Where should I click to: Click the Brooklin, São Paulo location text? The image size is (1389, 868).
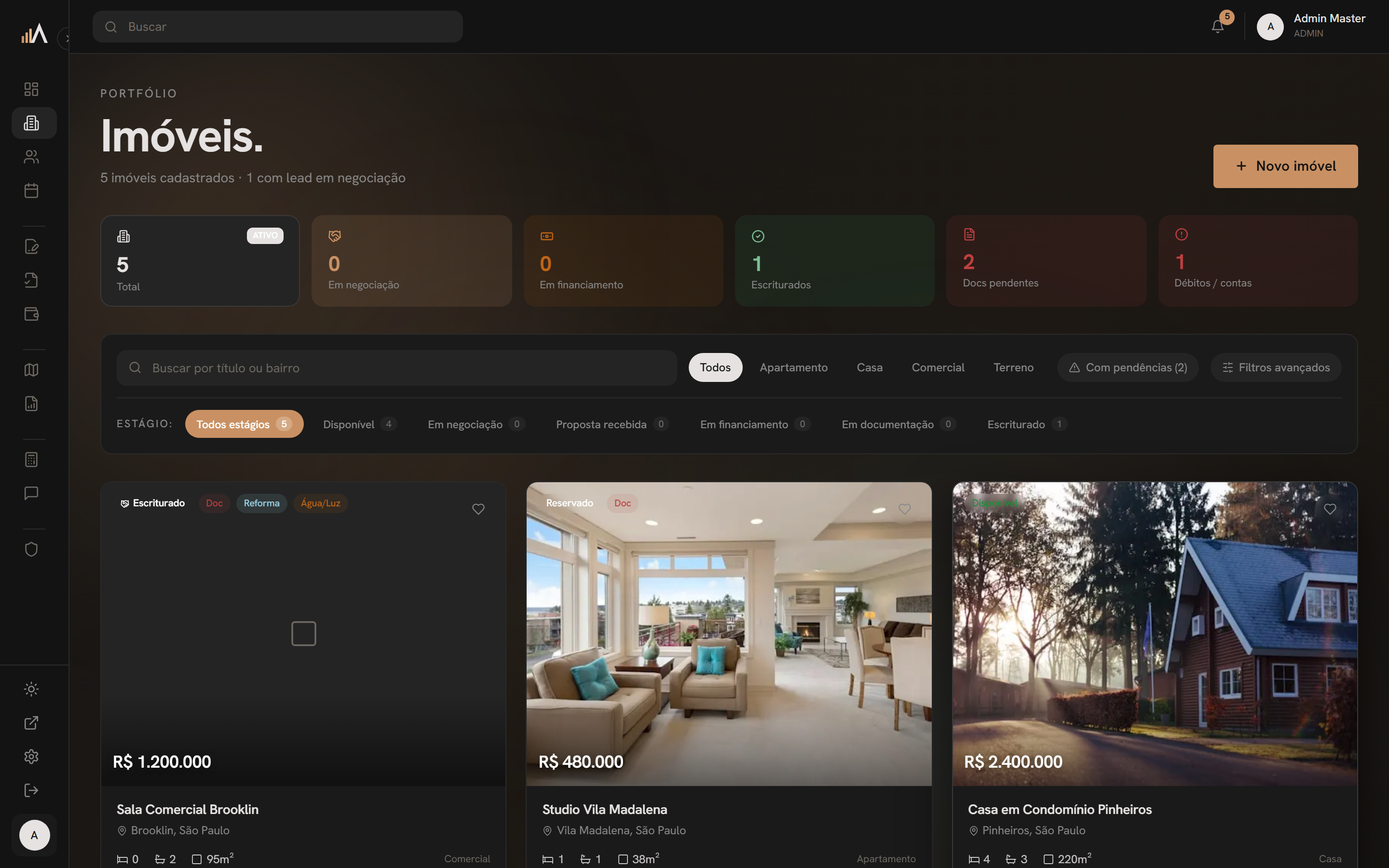coord(180,831)
